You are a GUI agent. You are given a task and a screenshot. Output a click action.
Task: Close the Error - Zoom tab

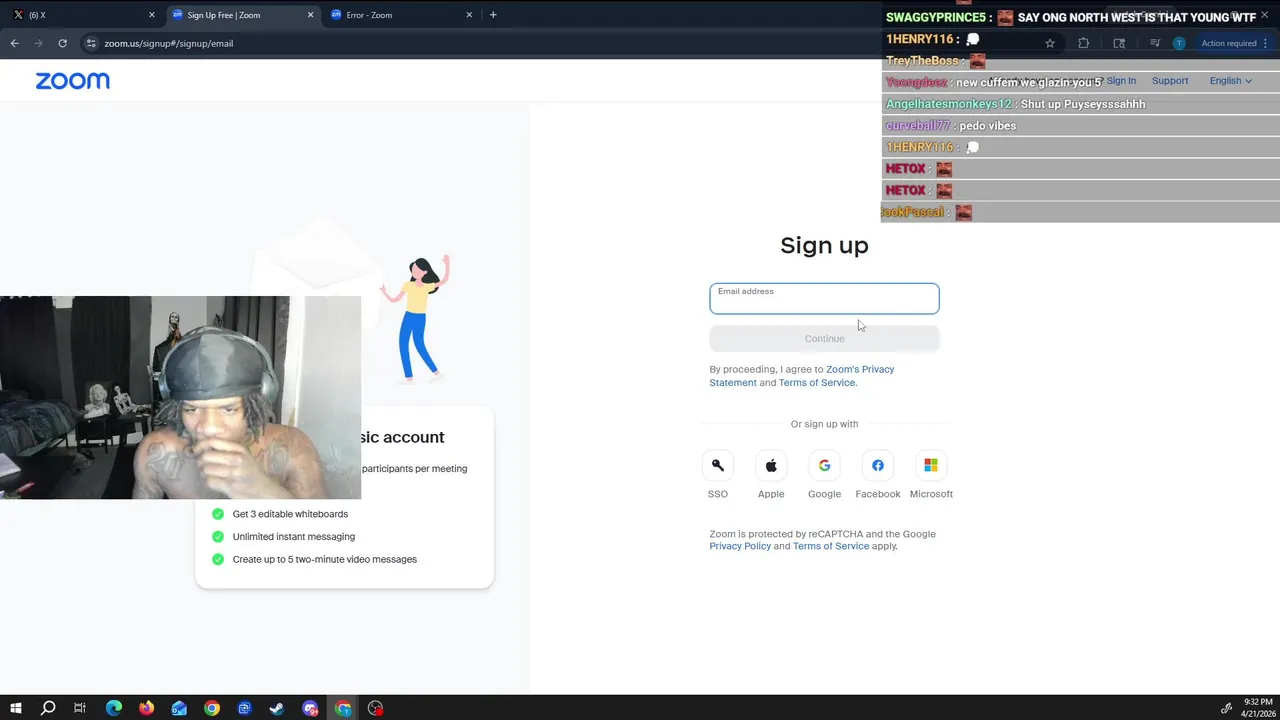point(469,15)
